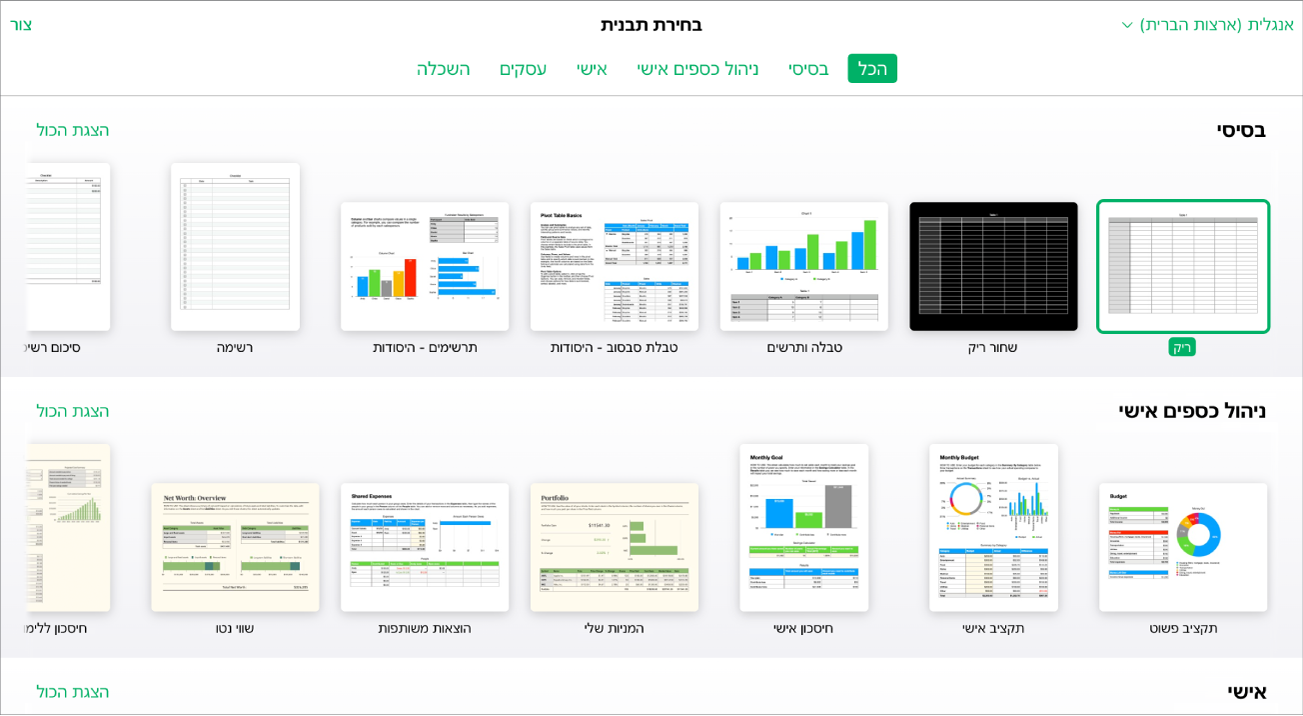Choose the רשימה checklist template
The image size is (1303, 716).
coord(235,247)
